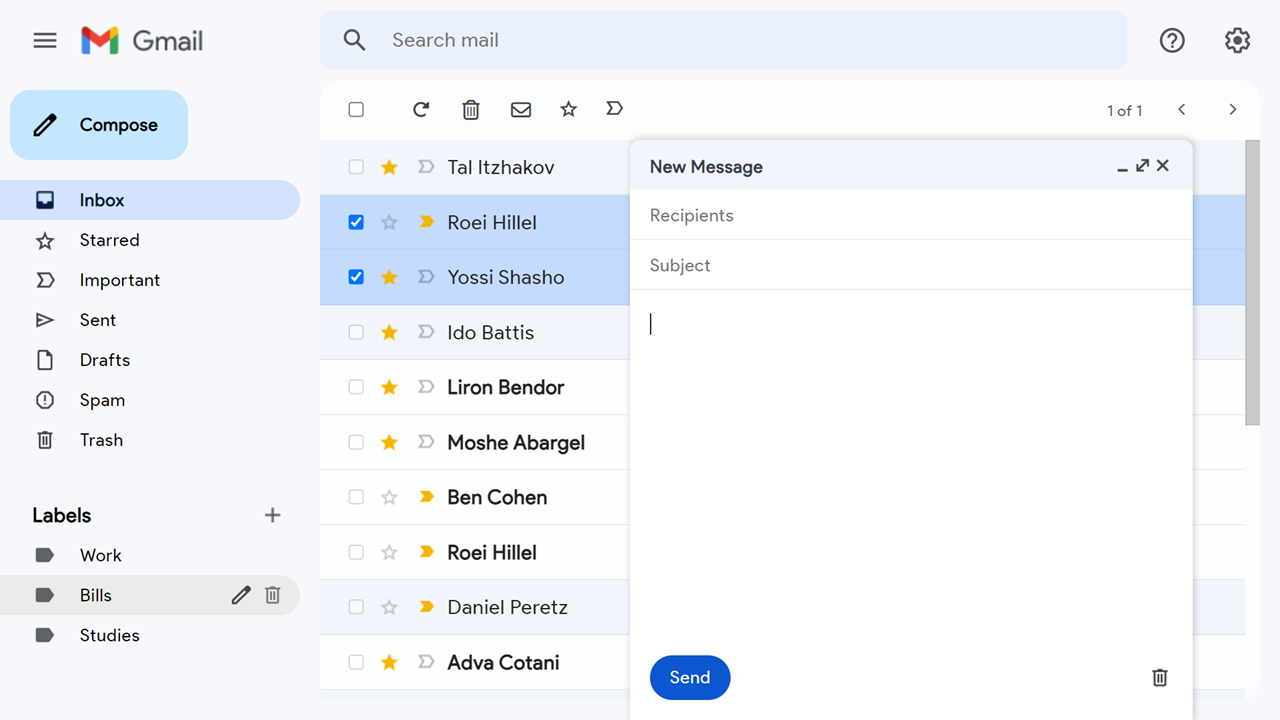Open the Settings gear
The image size is (1280, 720).
coord(1237,40)
